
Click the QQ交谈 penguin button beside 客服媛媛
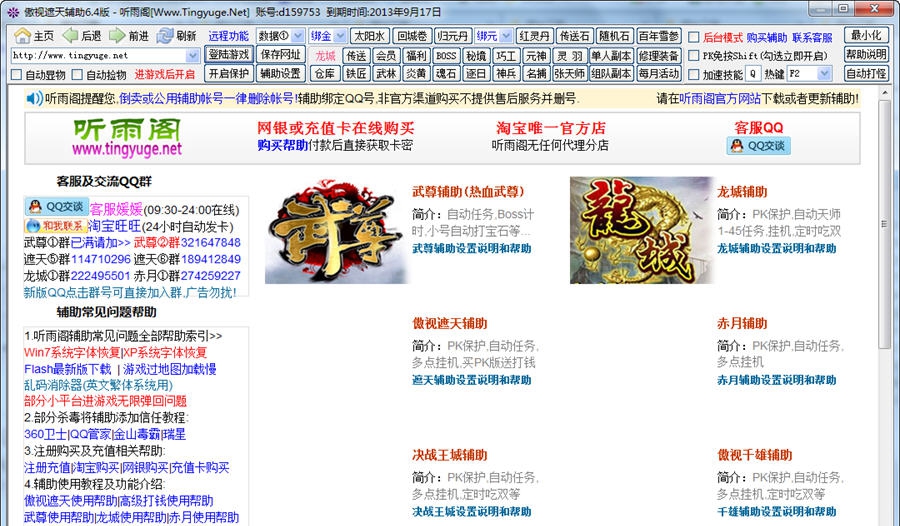click(56, 206)
